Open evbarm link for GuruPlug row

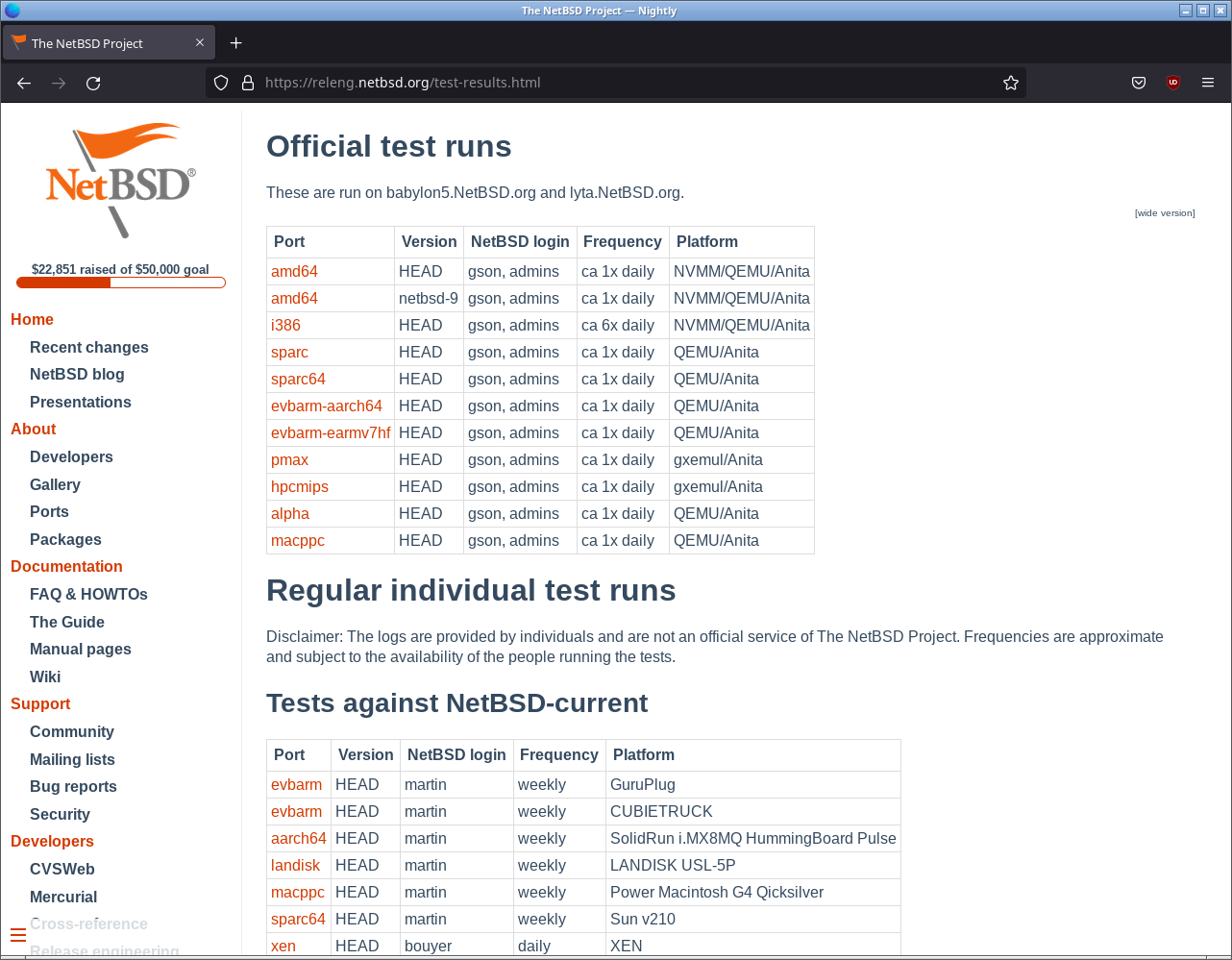[x=296, y=785]
